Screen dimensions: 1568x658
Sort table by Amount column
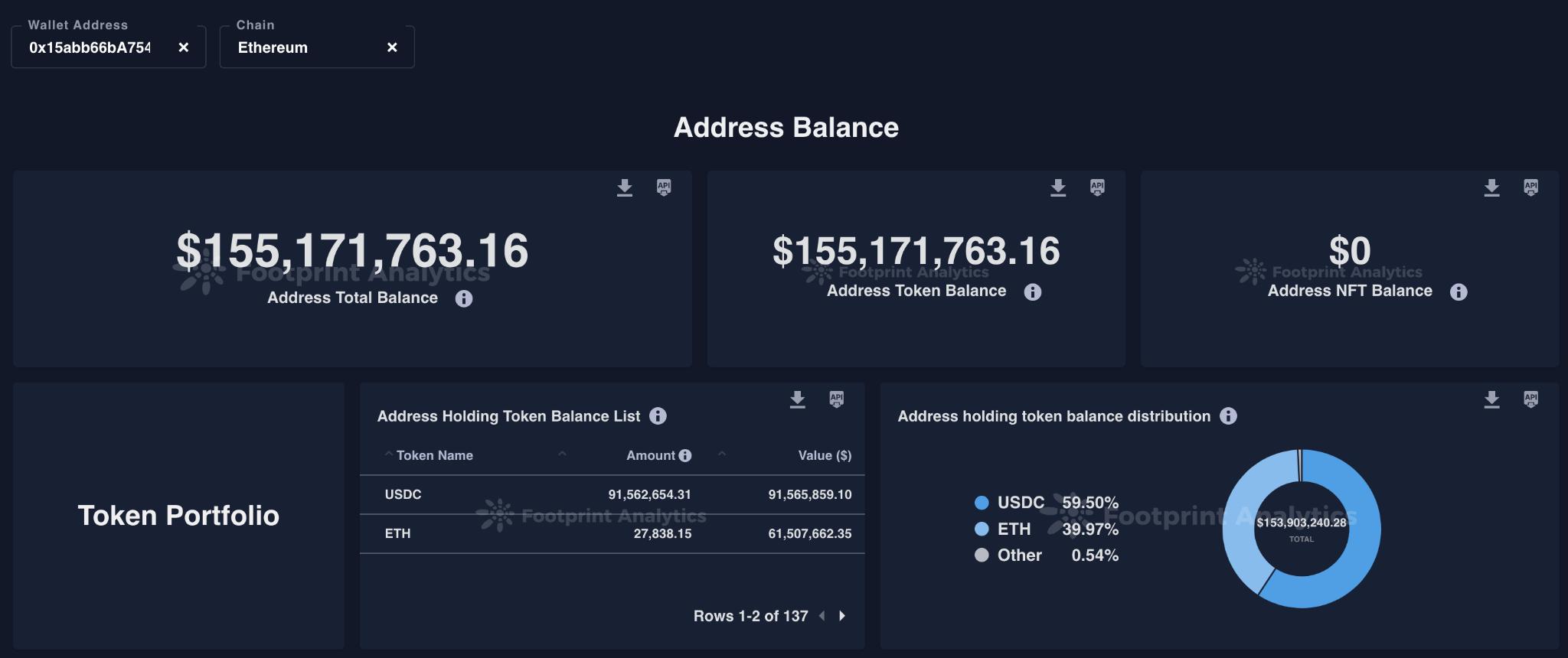pyautogui.click(x=650, y=456)
